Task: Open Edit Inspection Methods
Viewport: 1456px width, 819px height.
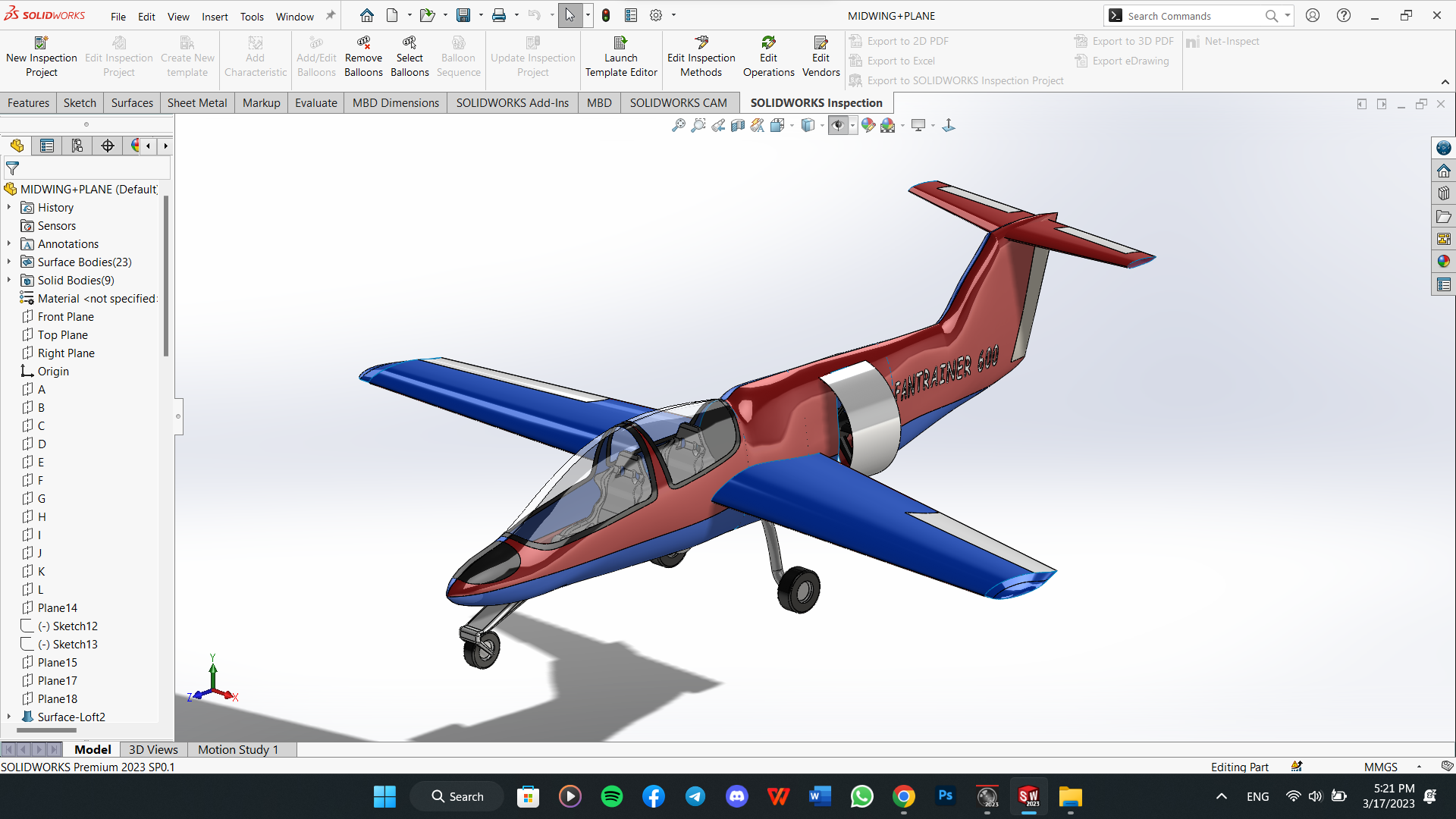Action: (701, 57)
